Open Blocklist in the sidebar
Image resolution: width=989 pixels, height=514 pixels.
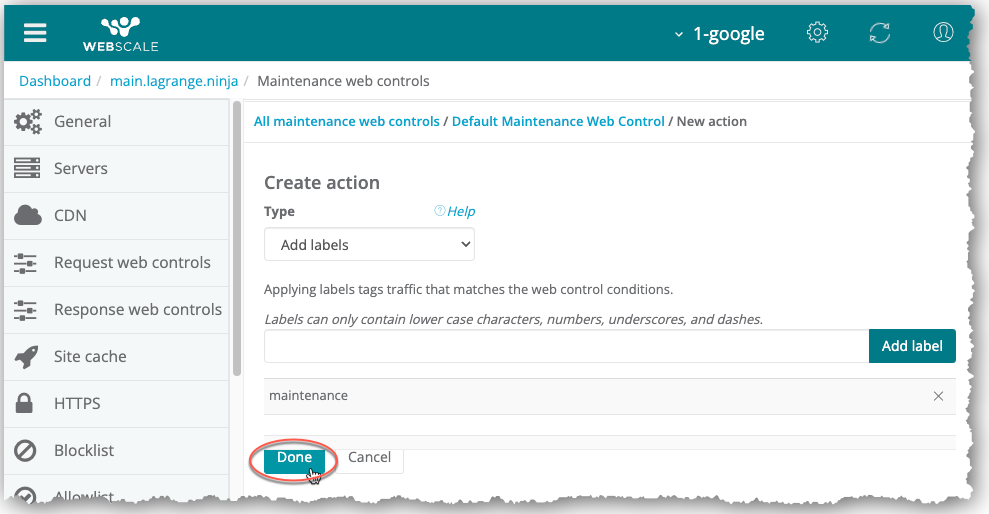84,451
